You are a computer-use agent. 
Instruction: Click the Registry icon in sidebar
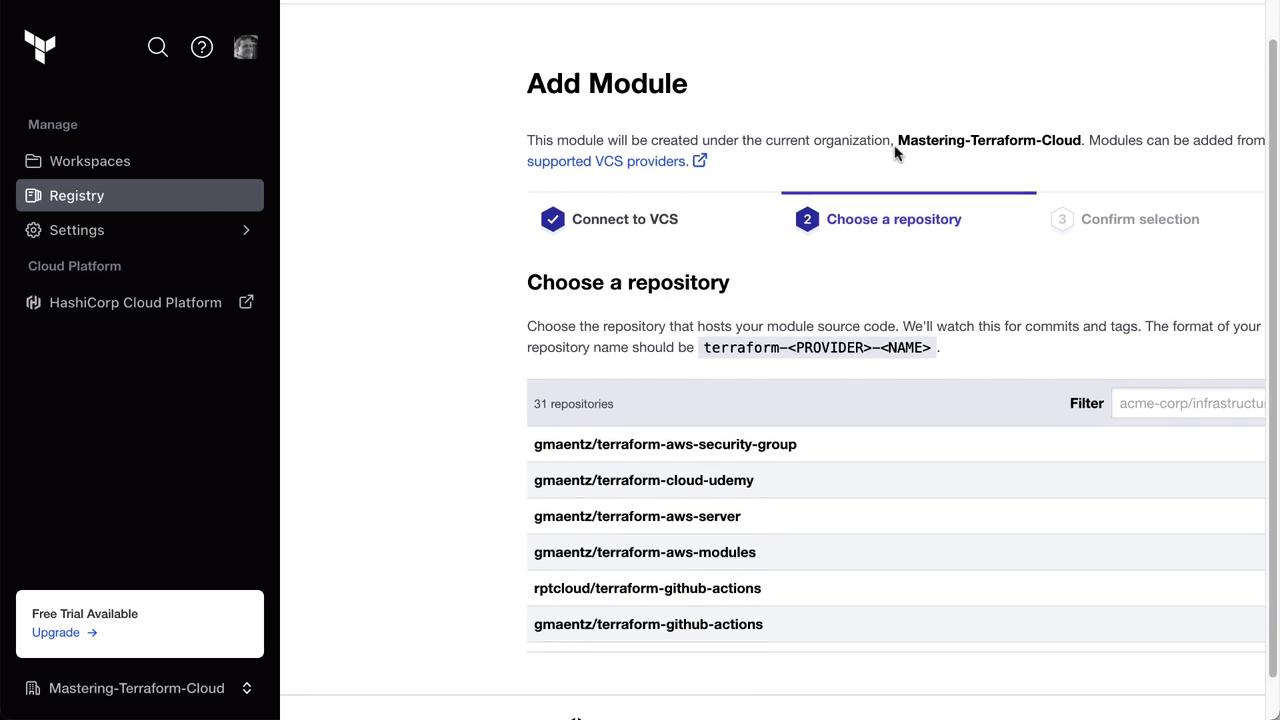click(x=34, y=195)
